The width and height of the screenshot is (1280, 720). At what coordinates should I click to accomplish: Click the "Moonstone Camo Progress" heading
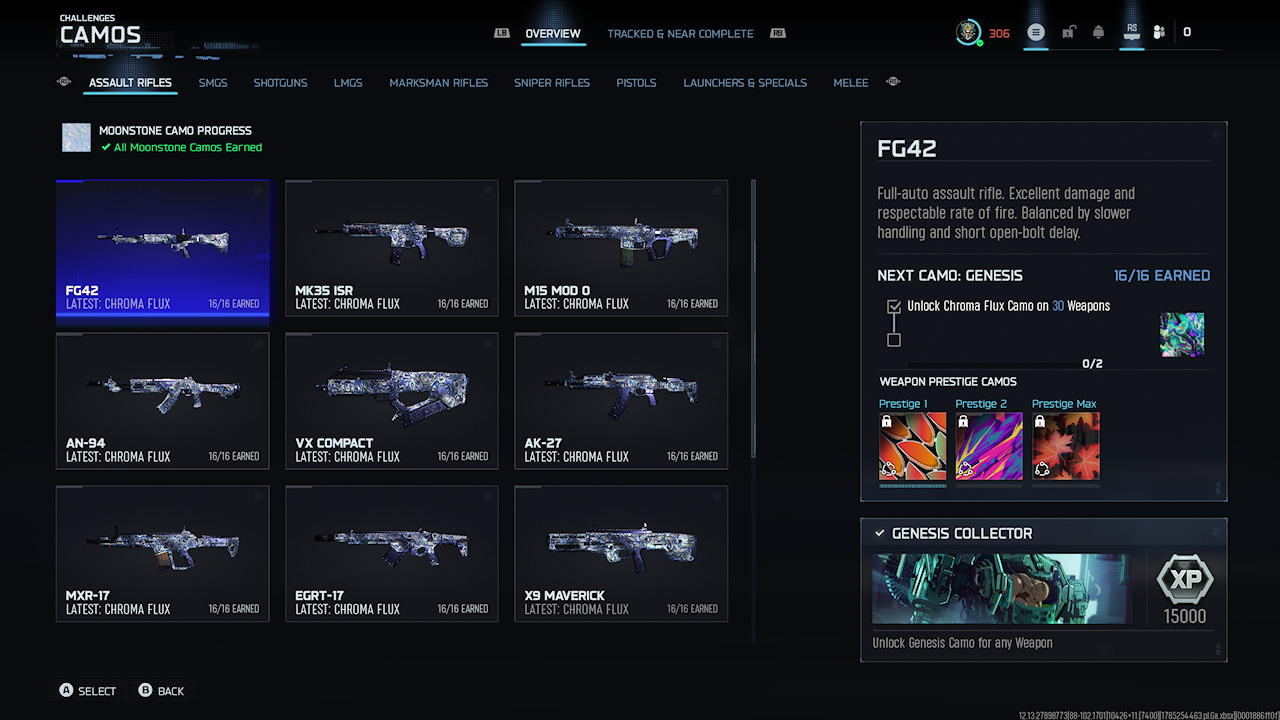pyautogui.click(x=175, y=130)
